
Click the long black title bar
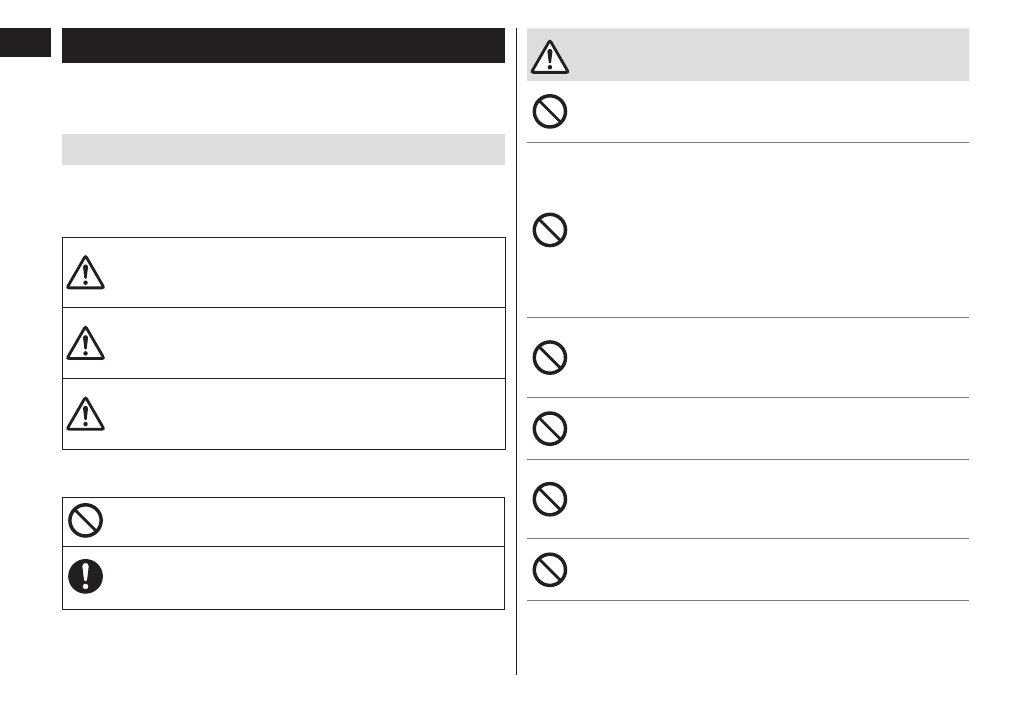pyautogui.click(x=283, y=46)
